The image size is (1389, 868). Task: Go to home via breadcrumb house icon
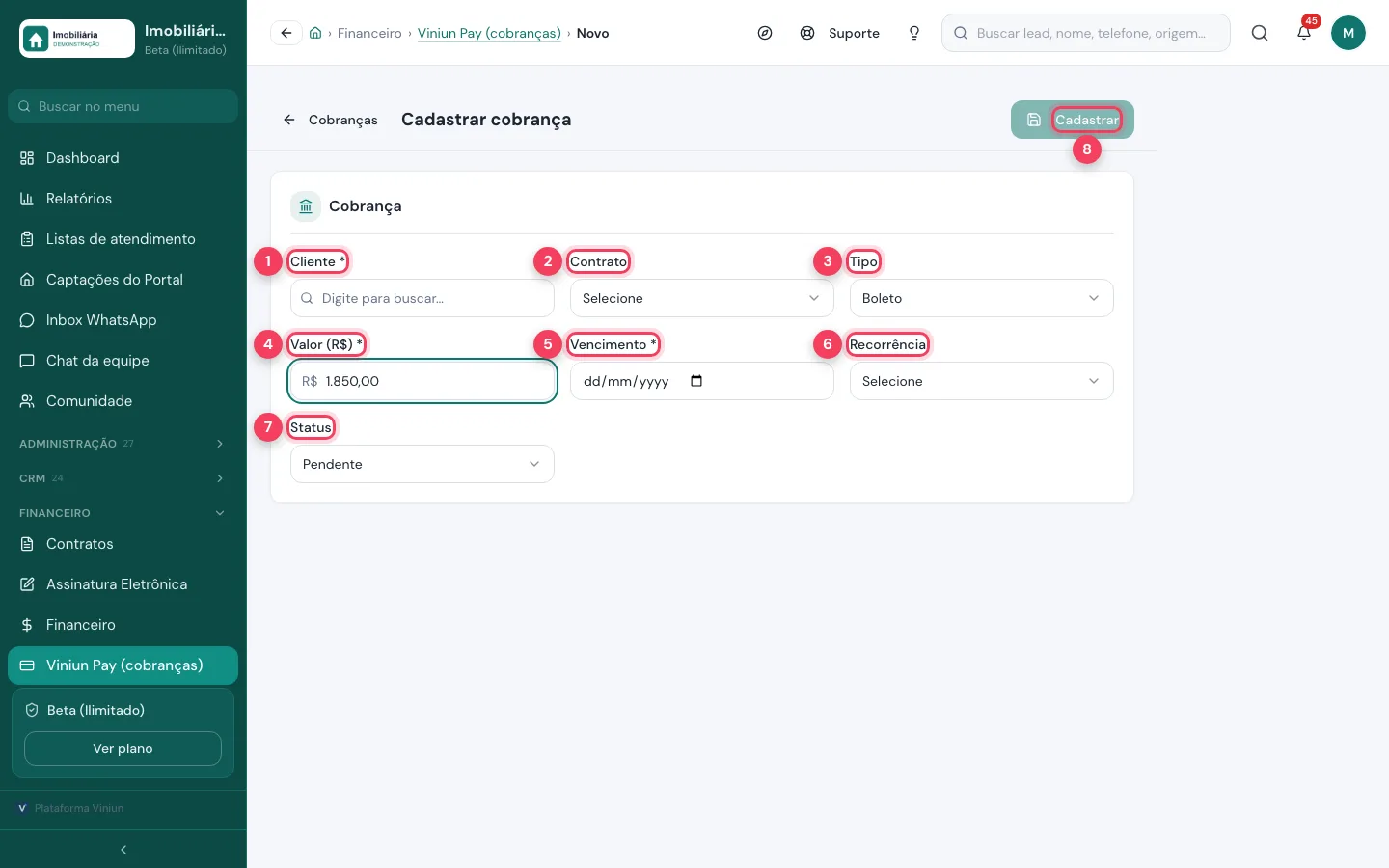point(315,33)
